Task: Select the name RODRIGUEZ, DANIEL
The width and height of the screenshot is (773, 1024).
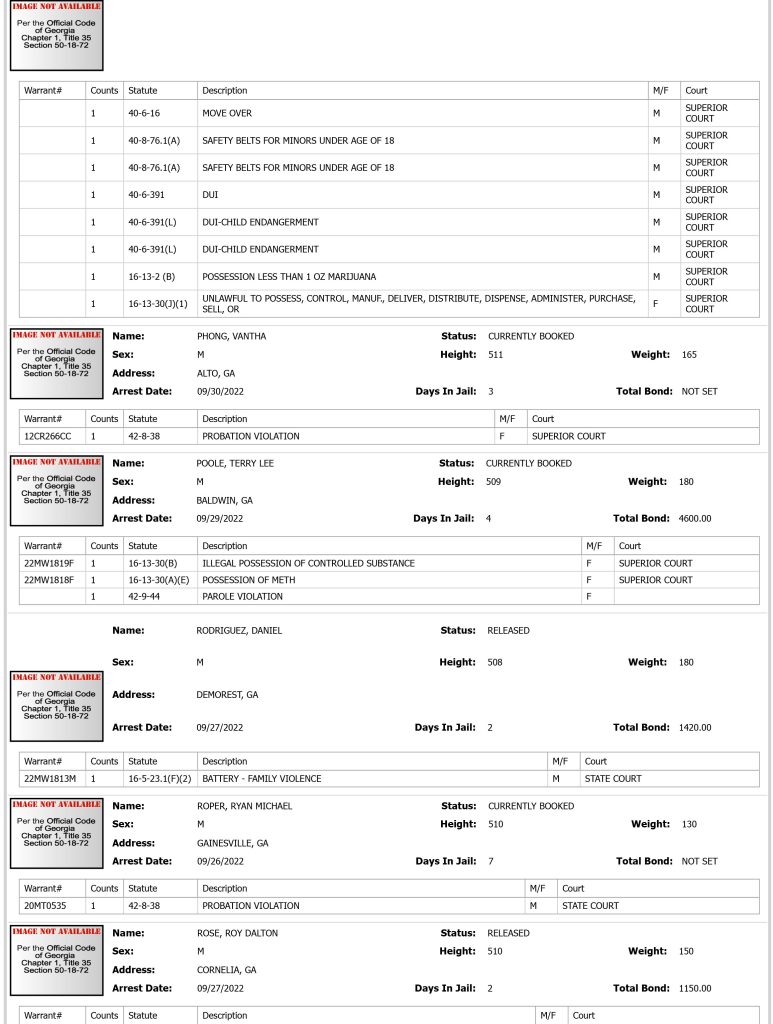Action: pos(239,630)
